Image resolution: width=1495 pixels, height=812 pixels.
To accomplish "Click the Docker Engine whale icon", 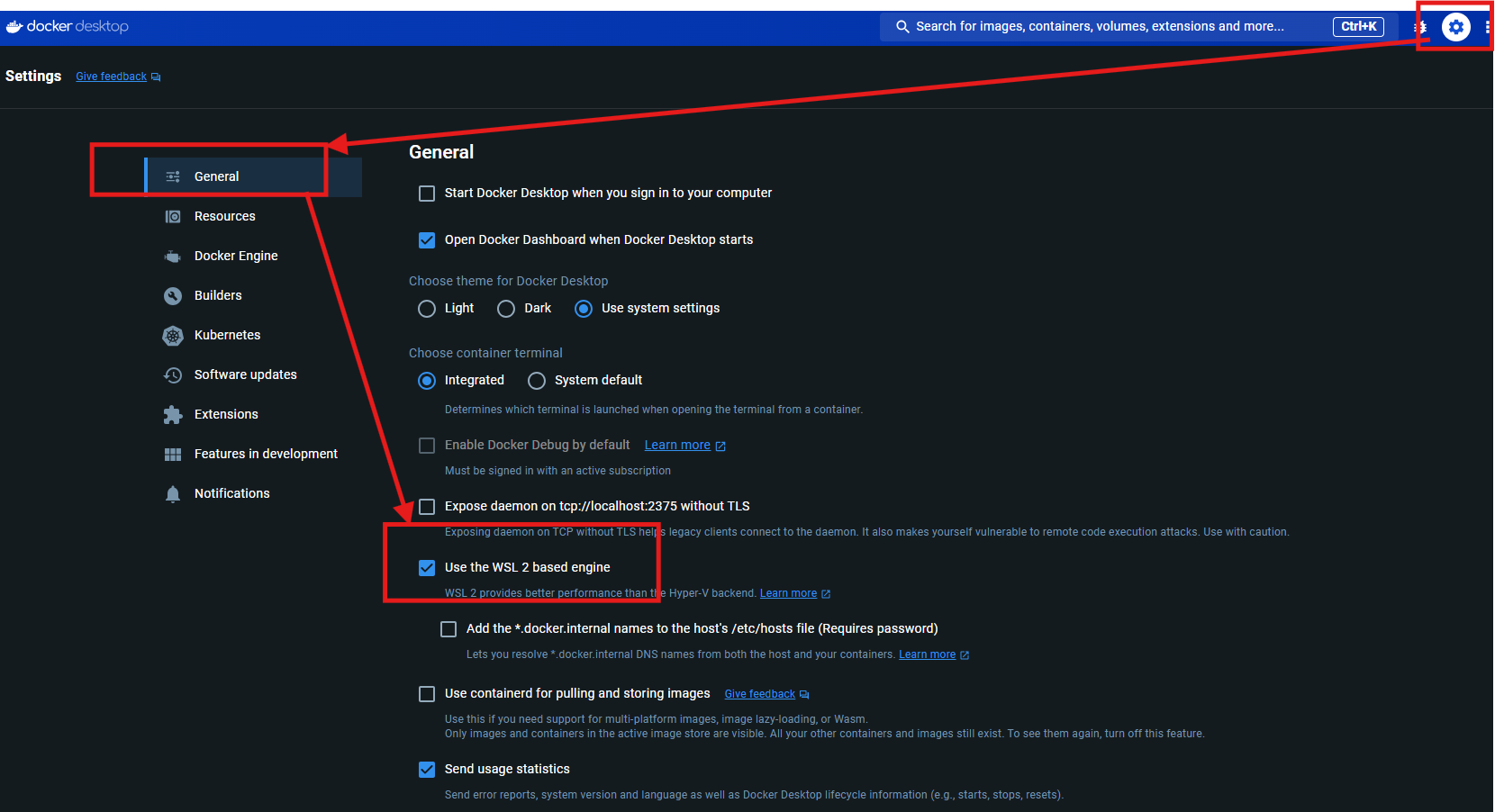I will [x=173, y=257].
